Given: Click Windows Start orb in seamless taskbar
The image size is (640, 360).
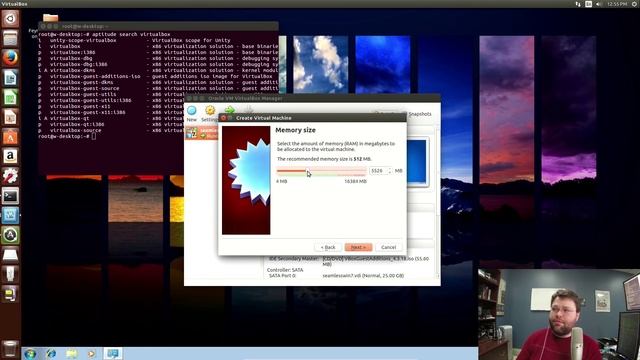Looking at the screenshot, I should pos(30,353).
